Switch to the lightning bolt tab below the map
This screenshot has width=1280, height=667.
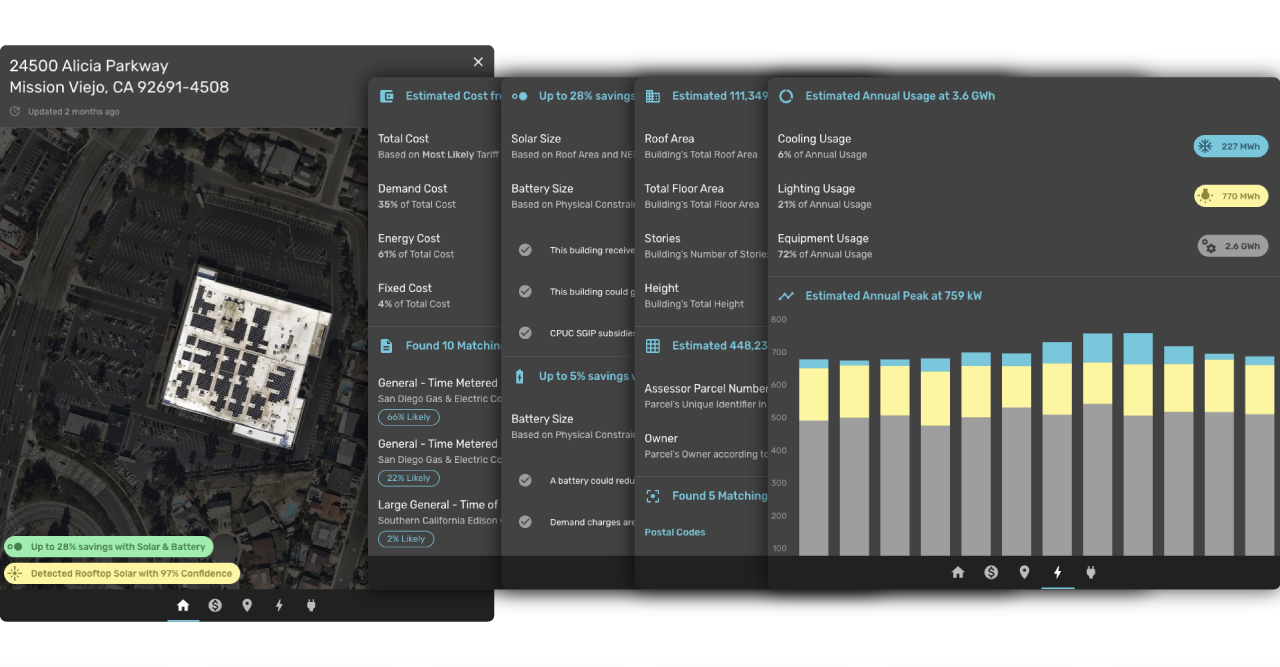click(279, 605)
